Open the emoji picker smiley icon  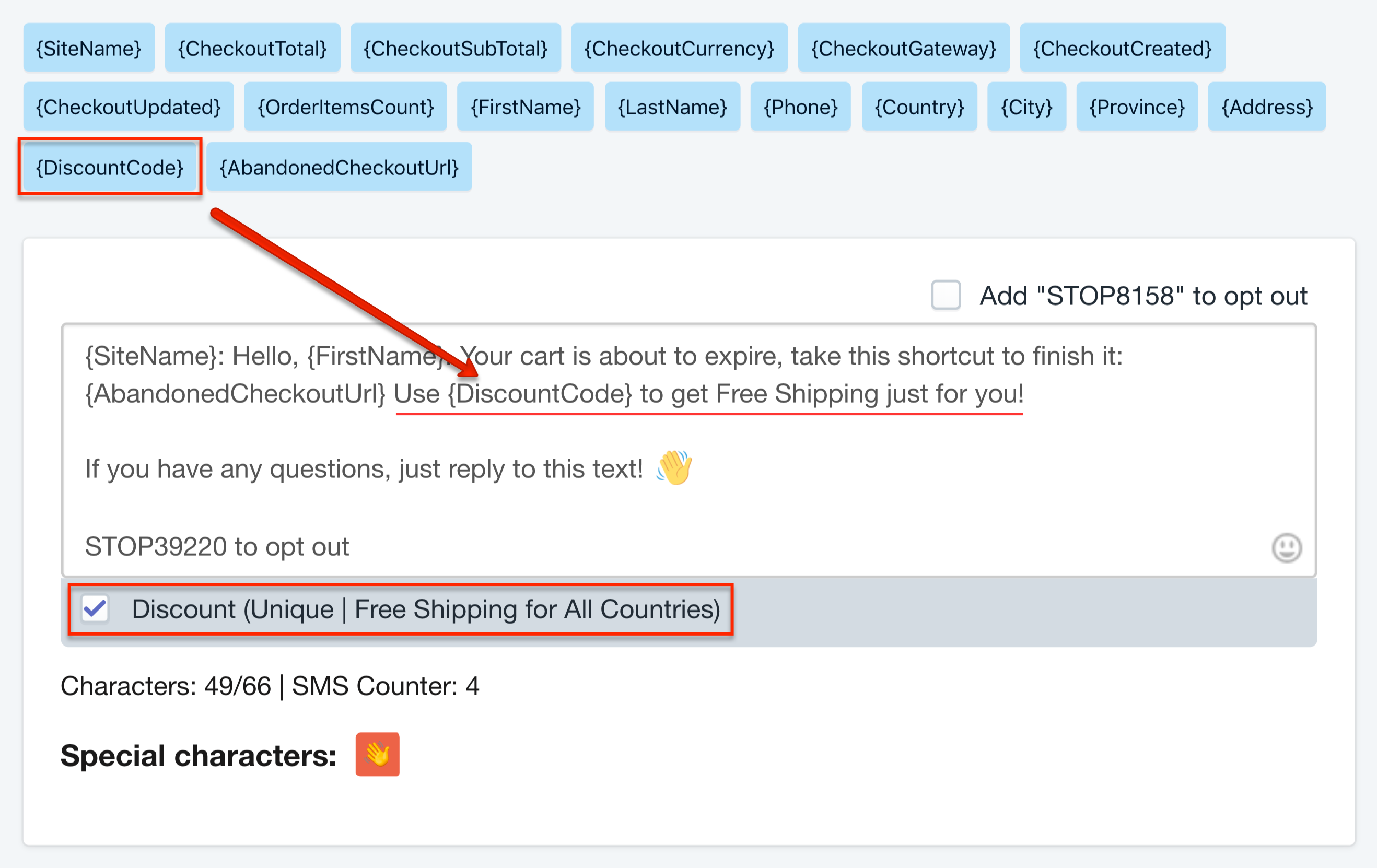pyautogui.click(x=1286, y=548)
